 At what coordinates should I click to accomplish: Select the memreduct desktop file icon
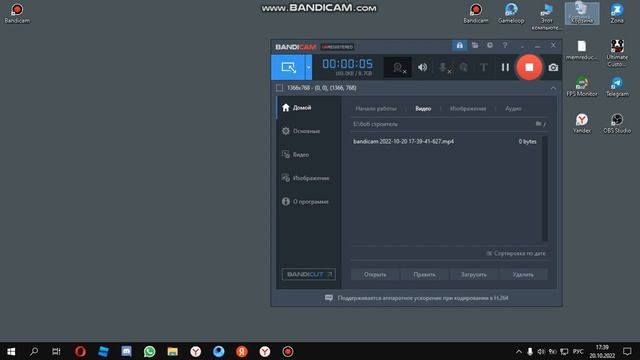click(582, 50)
